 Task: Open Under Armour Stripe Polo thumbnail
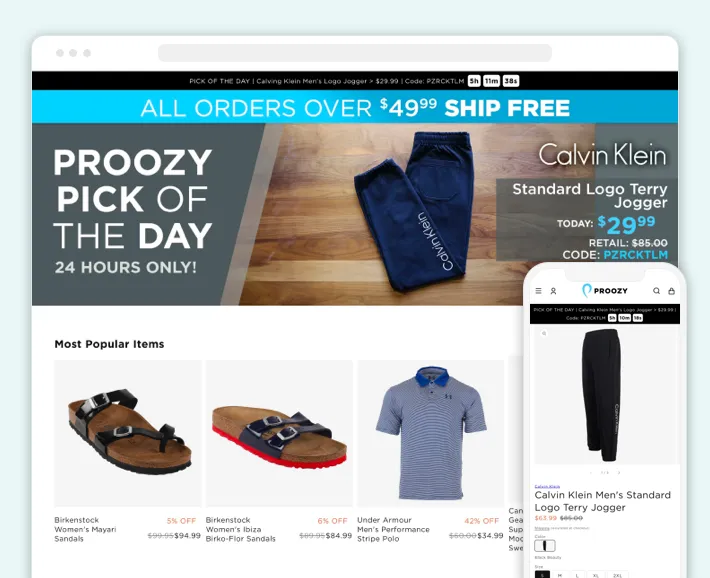click(x=431, y=433)
